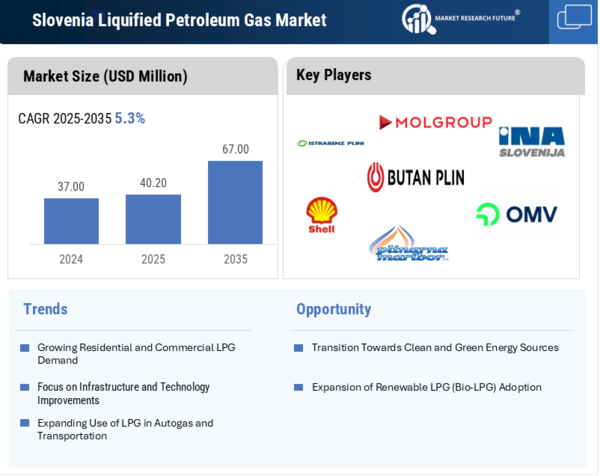This screenshot has width=600, height=476.
Task: Click the 2035 bar valued 67.00
Action: click(x=235, y=202)
